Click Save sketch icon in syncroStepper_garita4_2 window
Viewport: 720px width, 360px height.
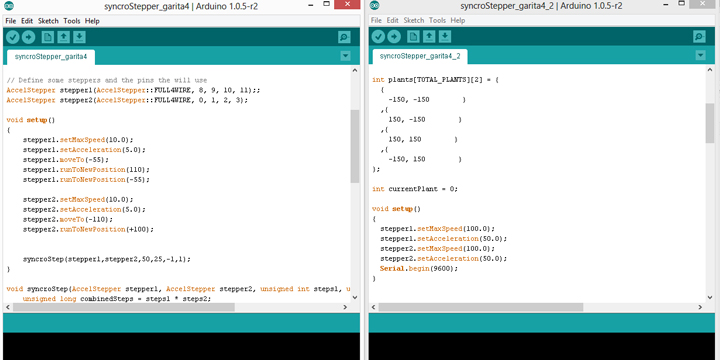(445, 36)
